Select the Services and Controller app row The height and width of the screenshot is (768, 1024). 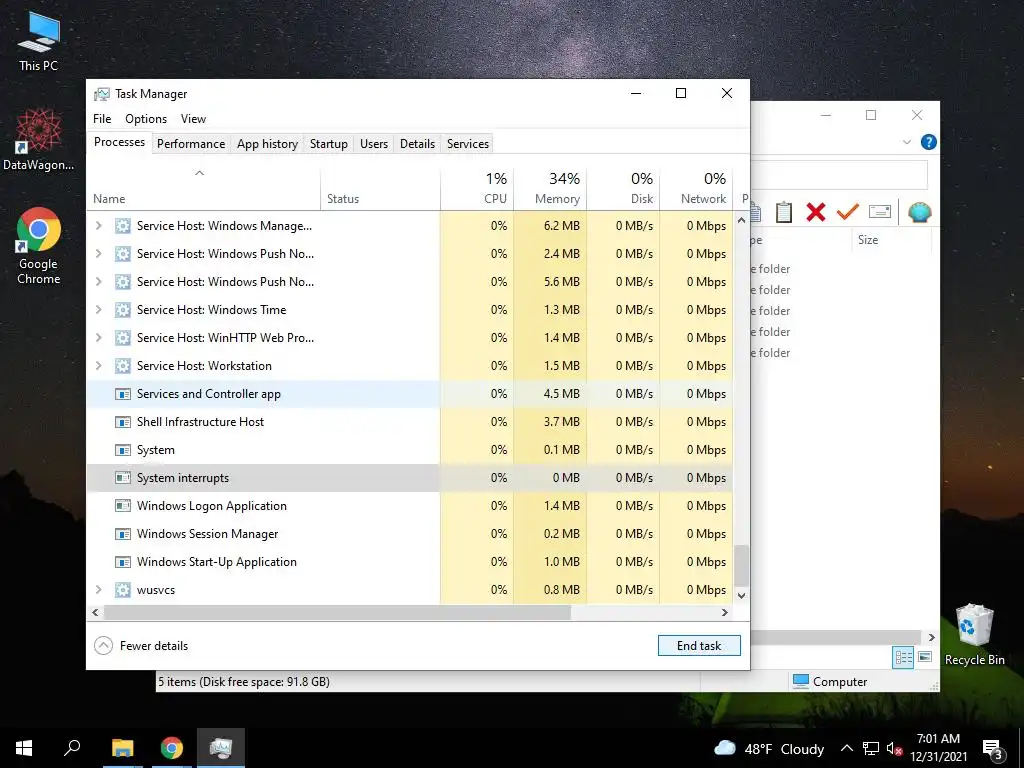410,394
